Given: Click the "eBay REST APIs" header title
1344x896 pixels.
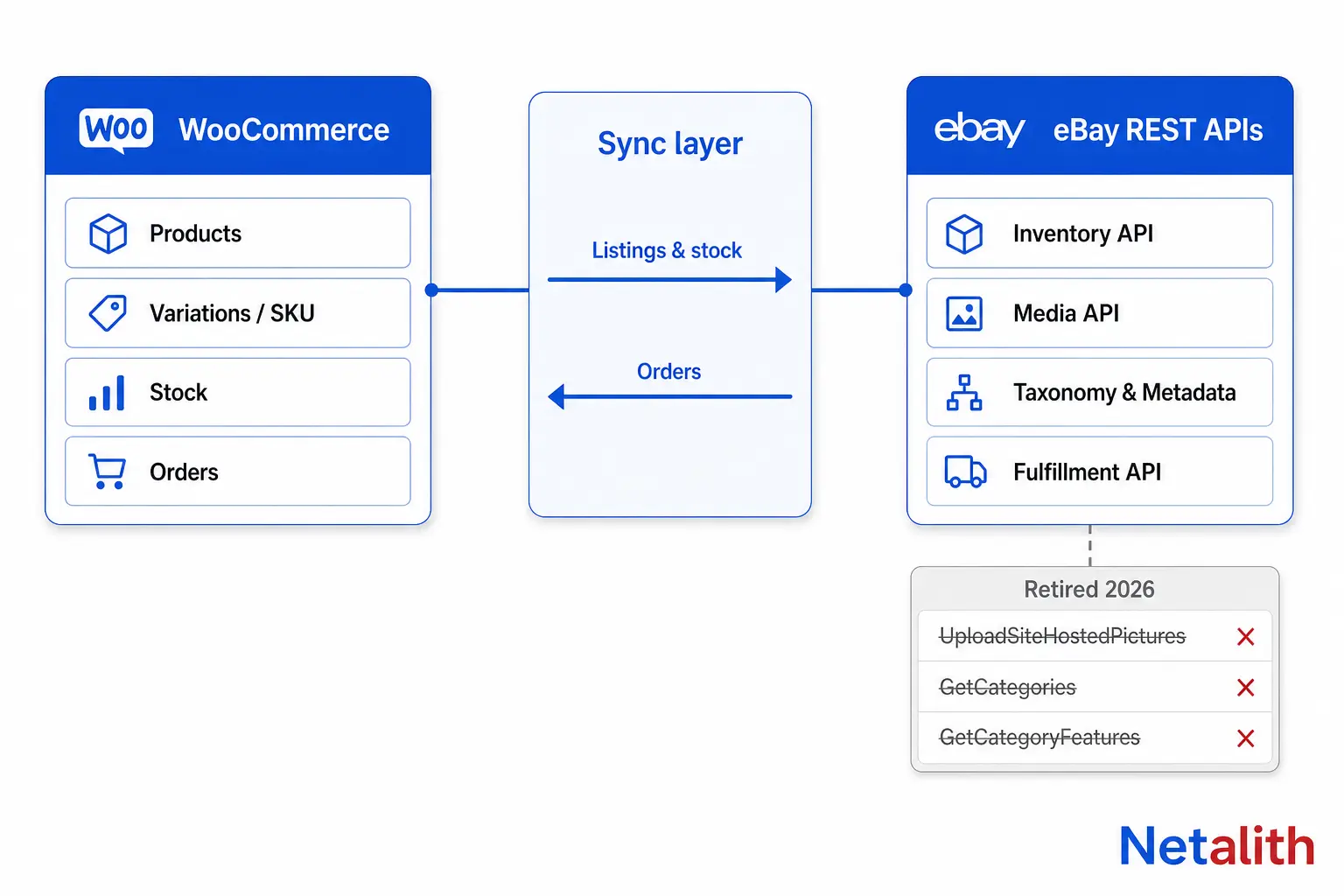Looking at the screenshot, I should (x=1158, y=130).
